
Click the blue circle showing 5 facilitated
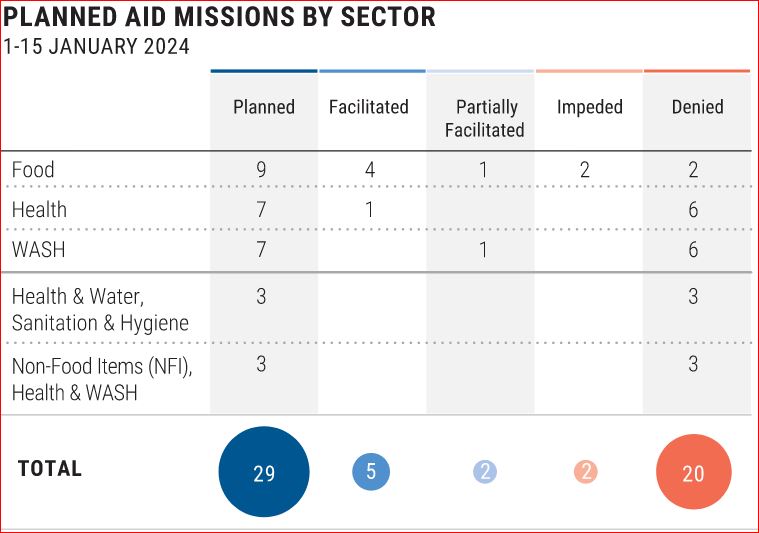[x=371, y=472]
